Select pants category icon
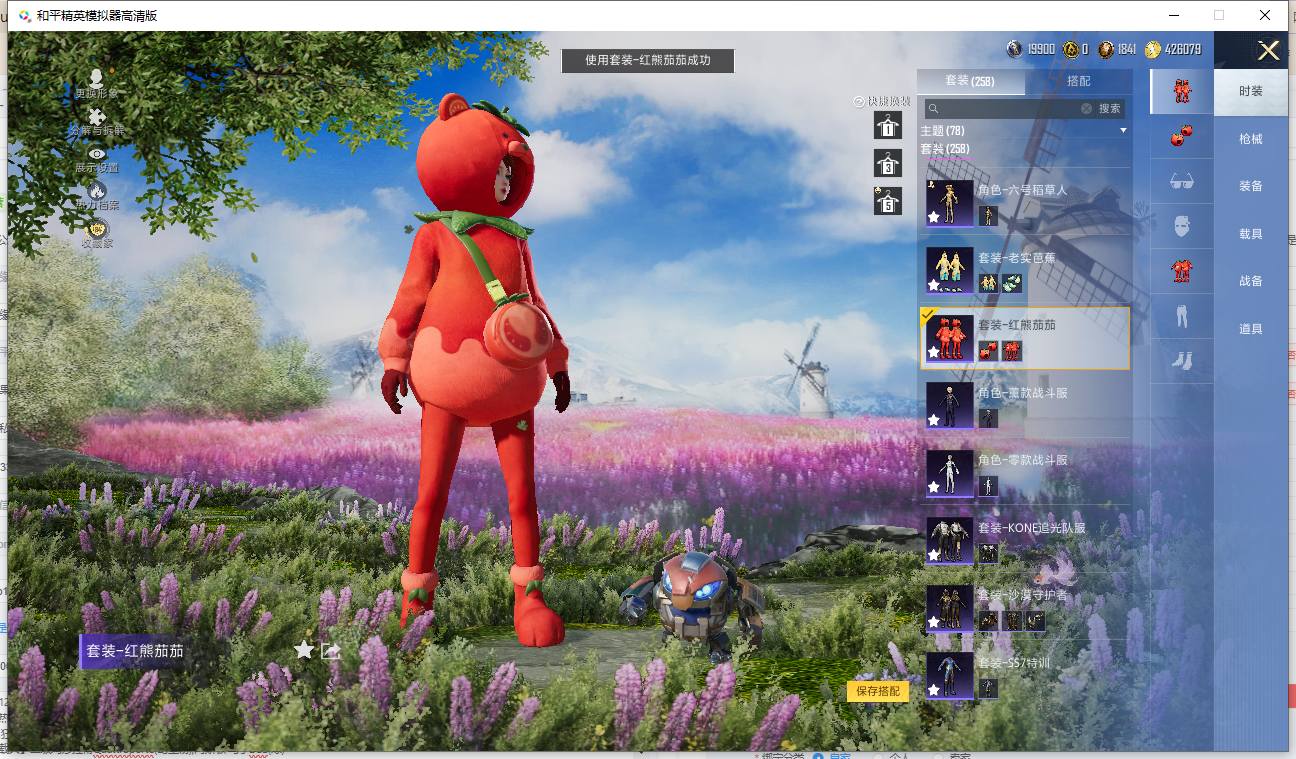 1182,316
